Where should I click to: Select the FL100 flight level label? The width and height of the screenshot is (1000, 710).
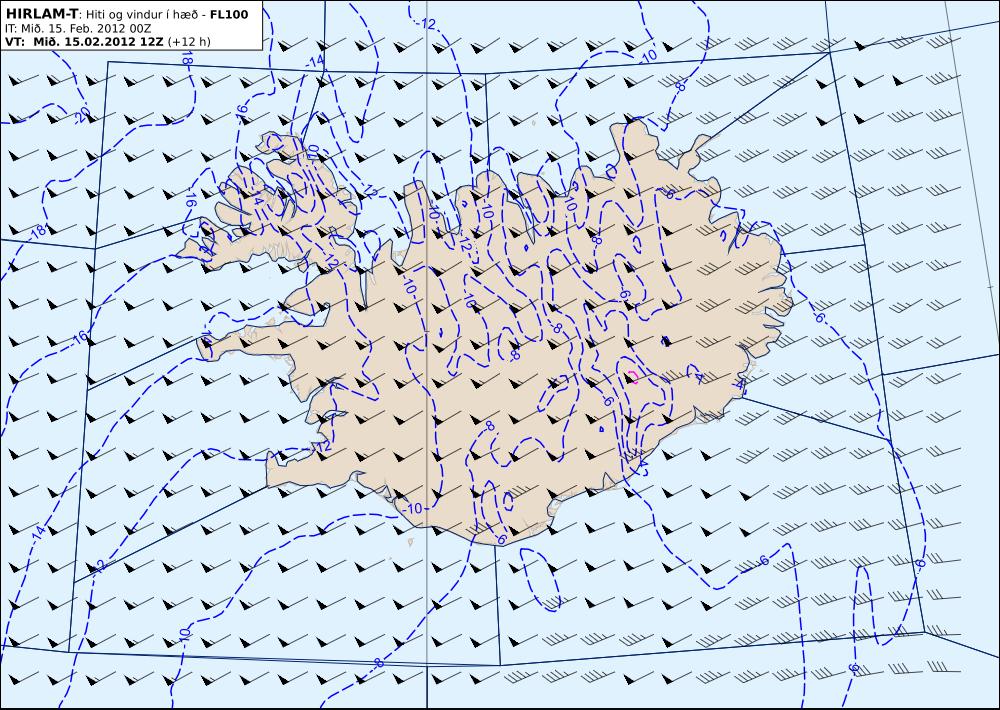[229, 14]
